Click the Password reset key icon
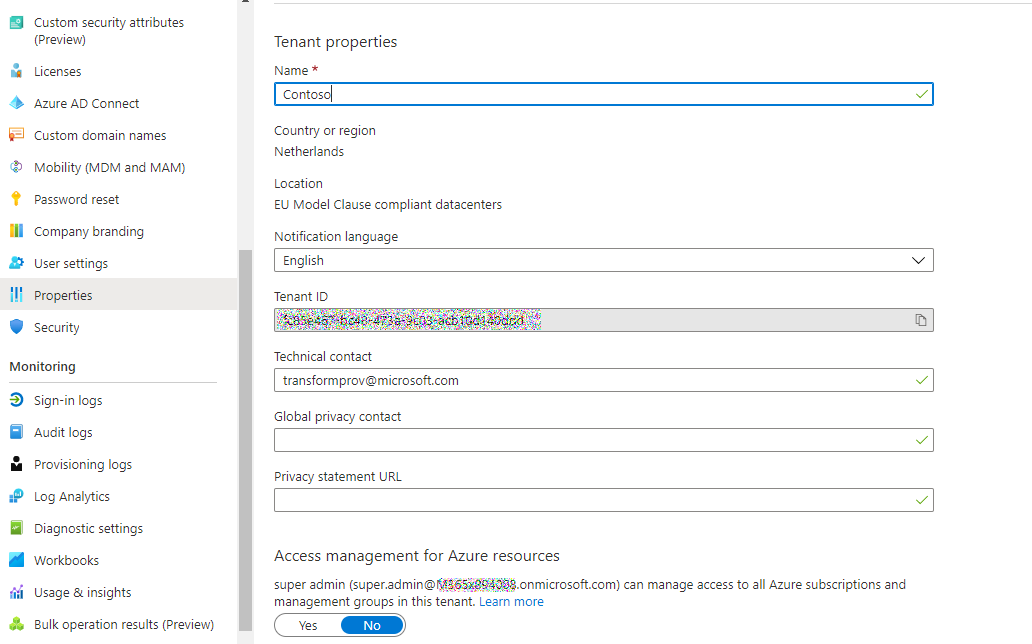Screen dimensions: 1032x644 [x=16, y=199]
